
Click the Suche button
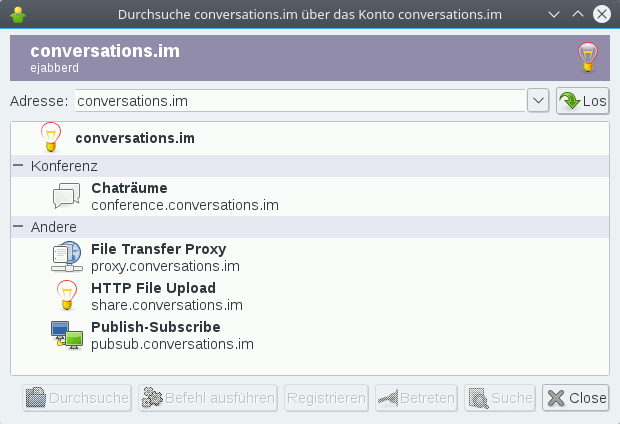(x=500, y=398)
